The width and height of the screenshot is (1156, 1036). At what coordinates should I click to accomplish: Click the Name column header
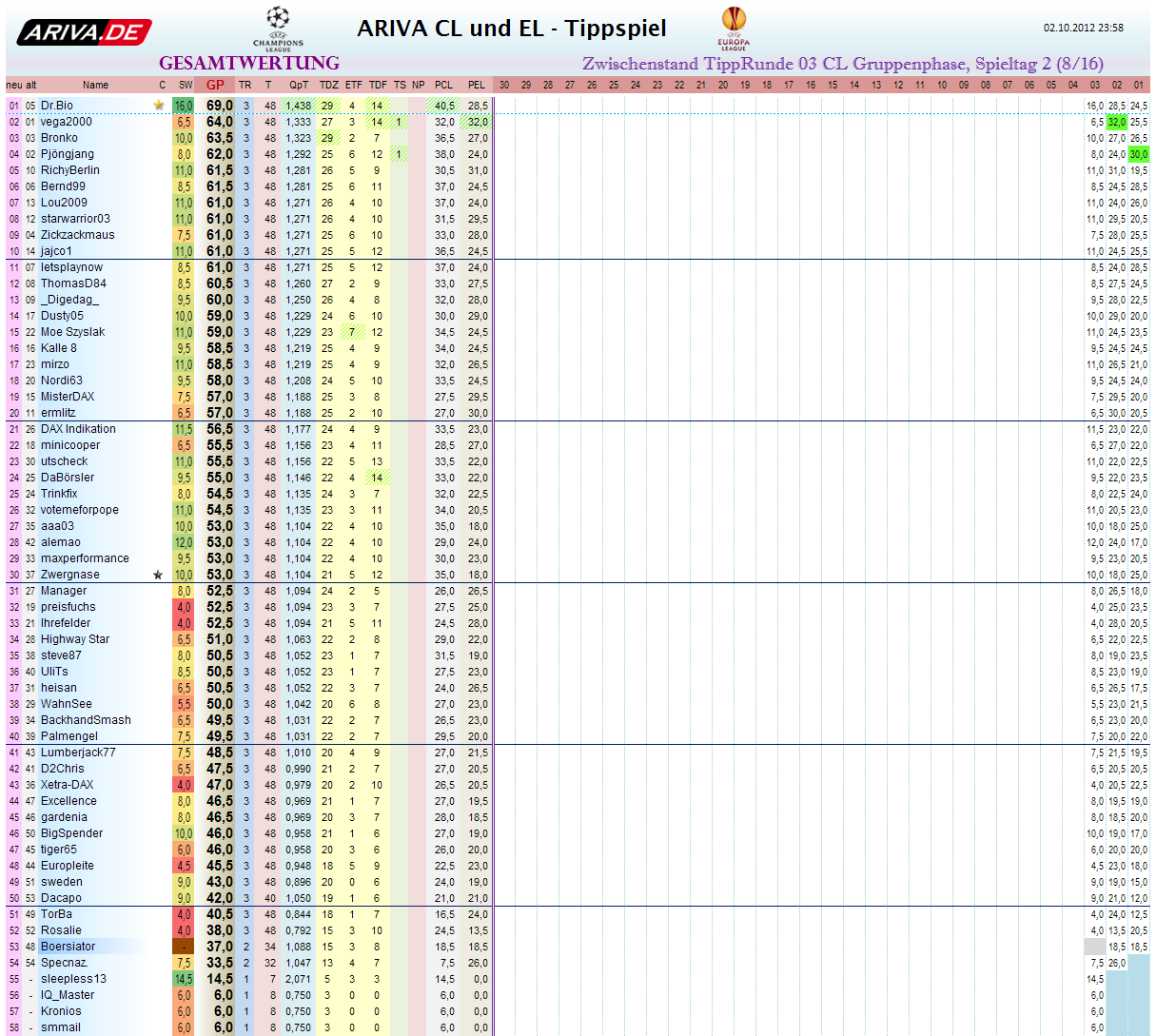[95, 85]
